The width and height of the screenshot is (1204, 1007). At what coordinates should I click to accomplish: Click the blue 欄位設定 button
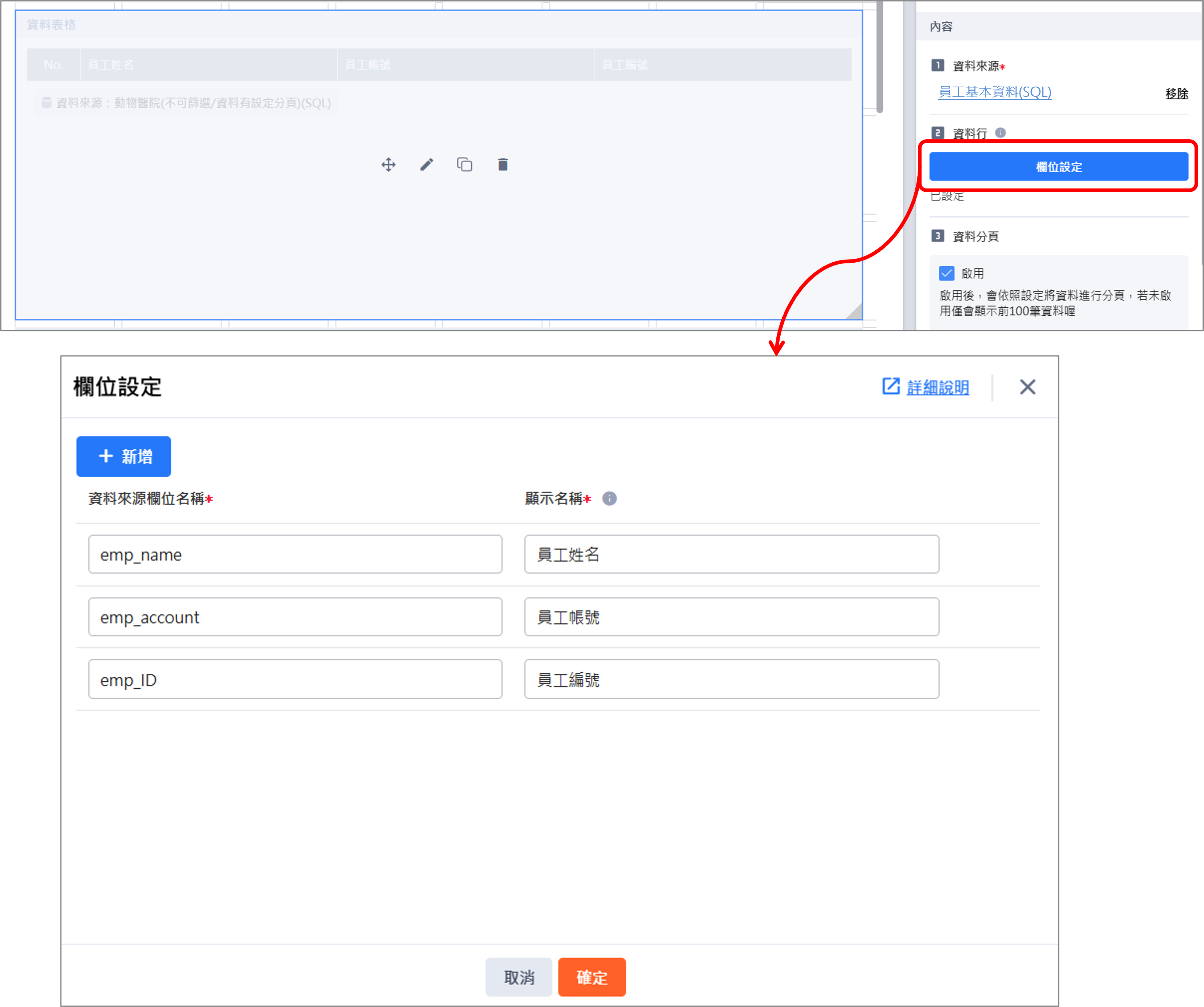pyautogui.click(x=1058, y=167)
